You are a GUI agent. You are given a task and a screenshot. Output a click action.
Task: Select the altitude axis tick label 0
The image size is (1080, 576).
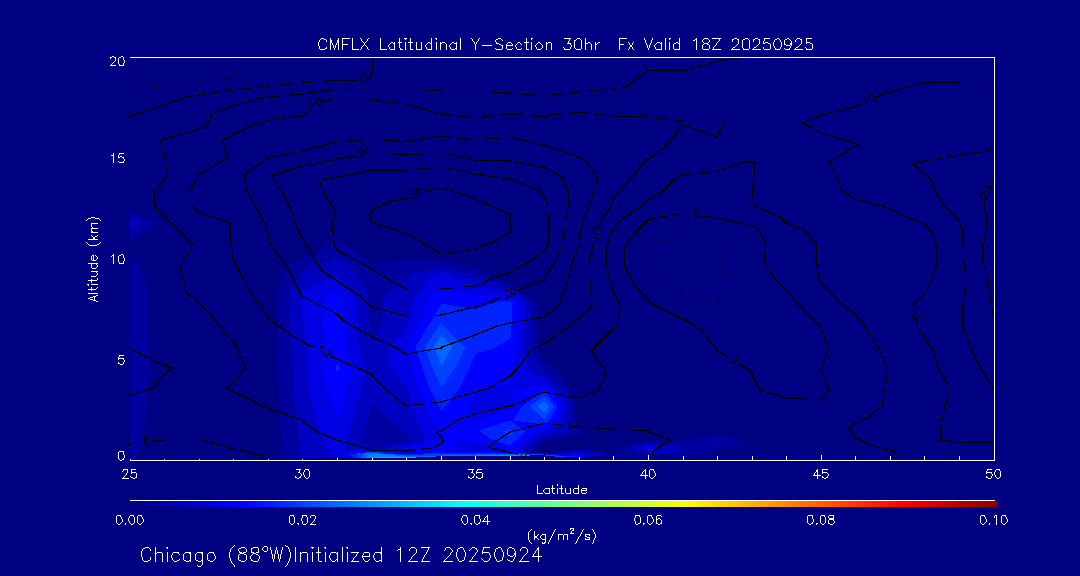point(121,455)
